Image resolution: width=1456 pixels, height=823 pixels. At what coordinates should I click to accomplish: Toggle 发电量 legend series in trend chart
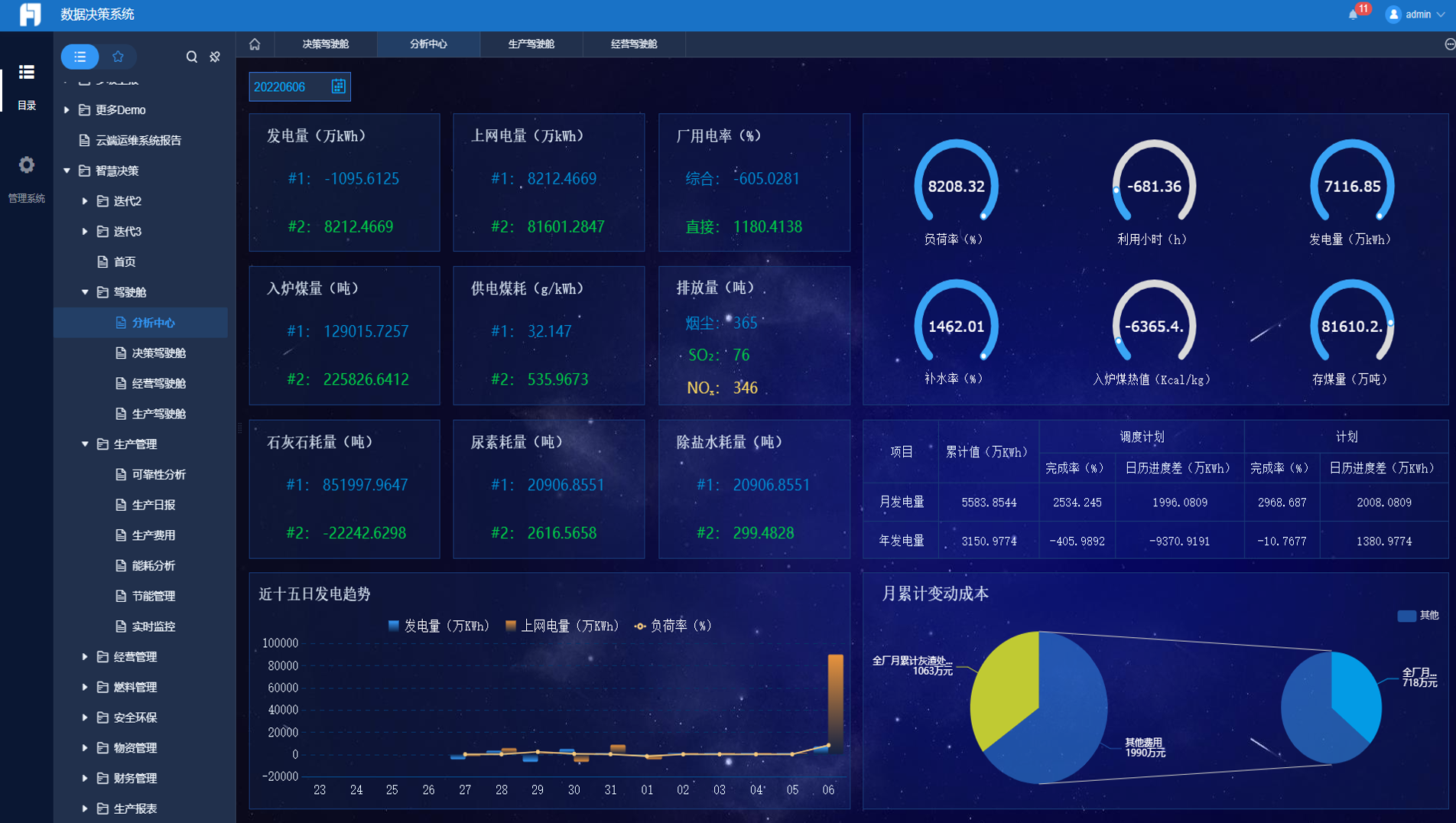438,626
